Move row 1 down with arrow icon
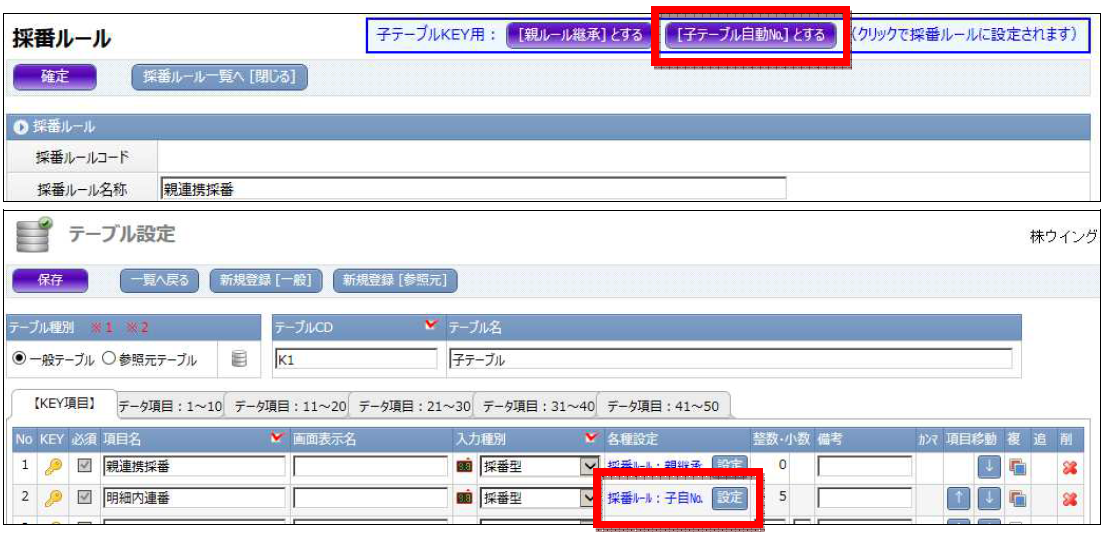Screen dimensions: 1112x537 pyautogui.click(x=988, y=466)
